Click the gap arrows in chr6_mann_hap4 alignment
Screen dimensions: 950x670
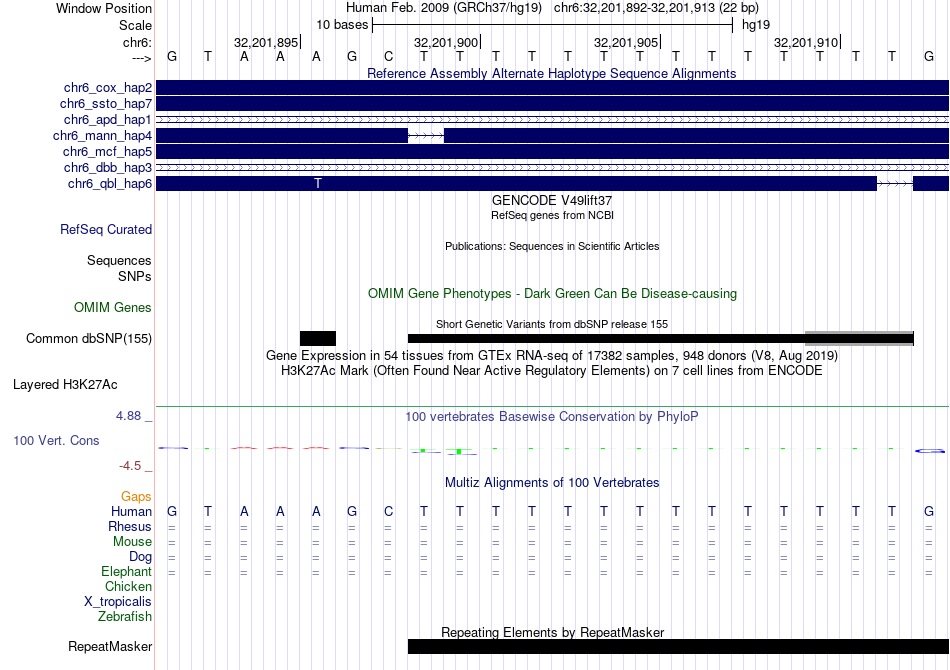click(x=426, y=136)
